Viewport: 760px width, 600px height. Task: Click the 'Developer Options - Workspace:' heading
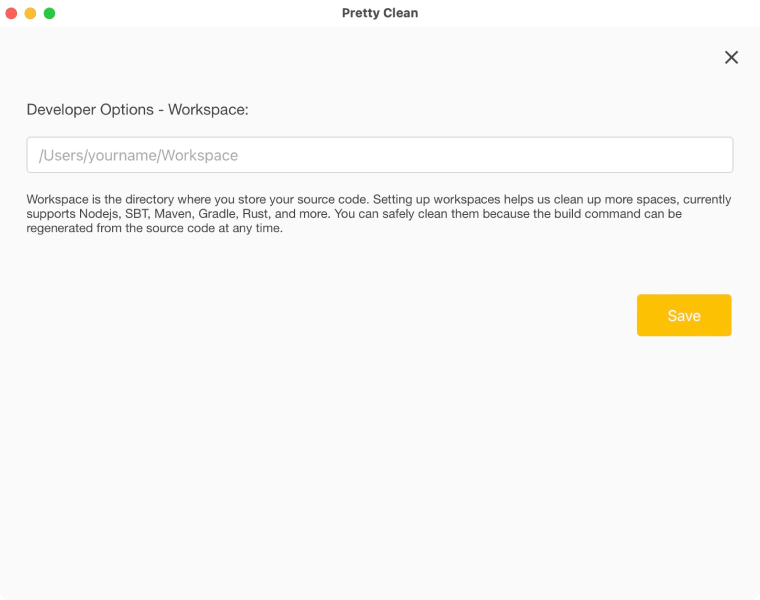[x=137, y=110]
